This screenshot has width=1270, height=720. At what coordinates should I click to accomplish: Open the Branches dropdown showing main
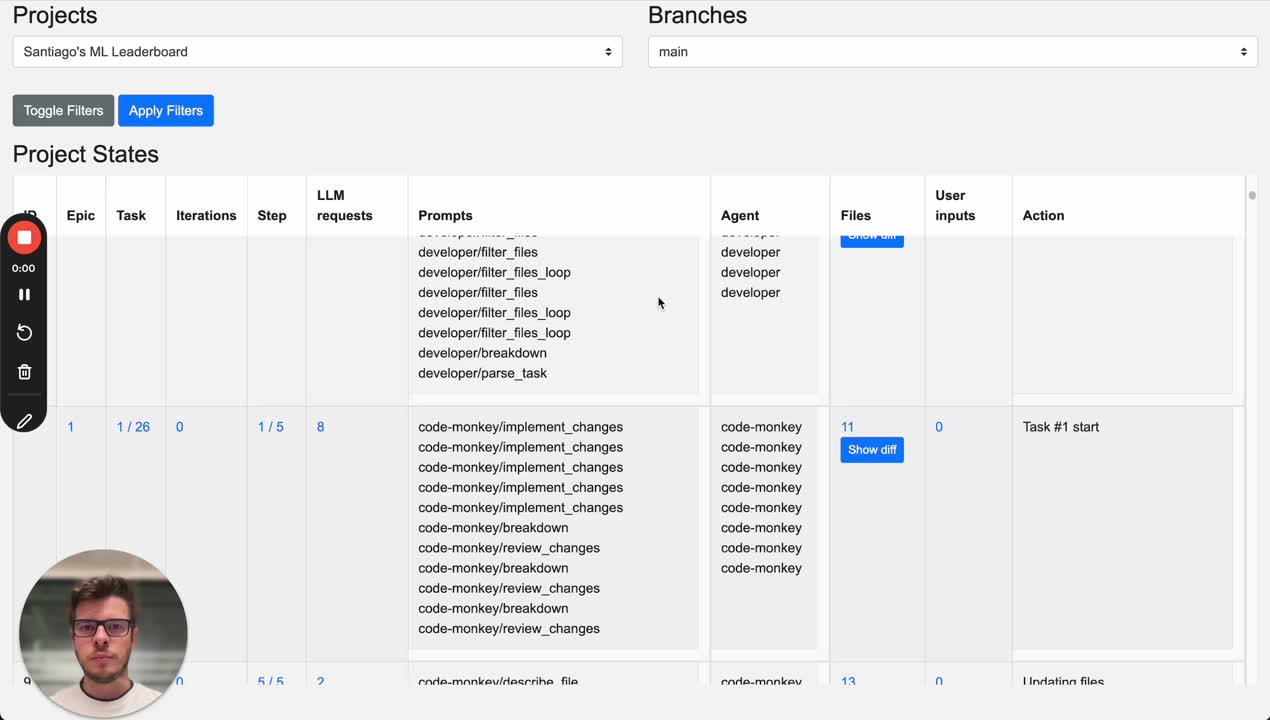click(x=951, y=51)
